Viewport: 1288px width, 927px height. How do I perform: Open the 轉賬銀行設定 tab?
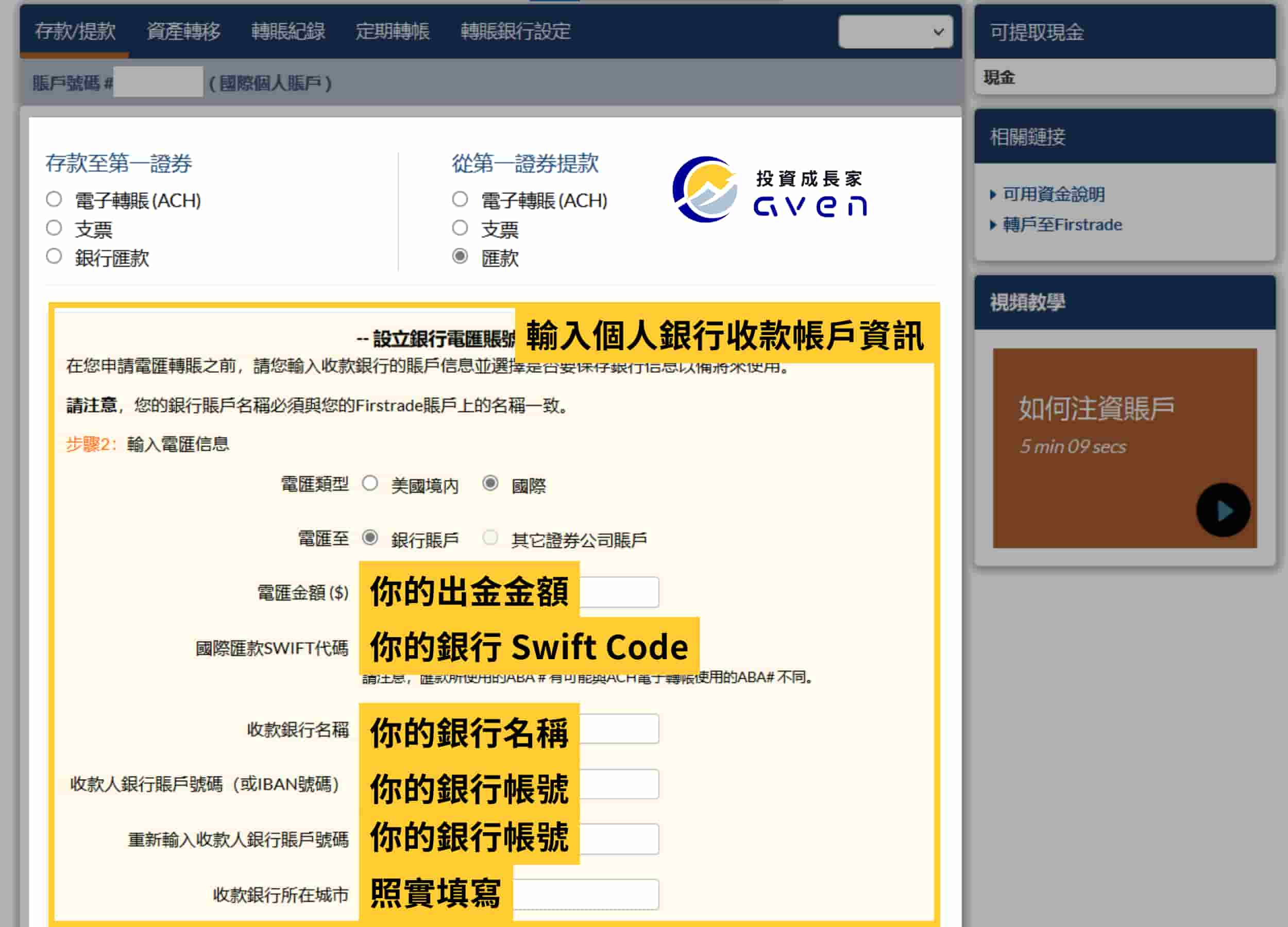(x=516, y=31)
